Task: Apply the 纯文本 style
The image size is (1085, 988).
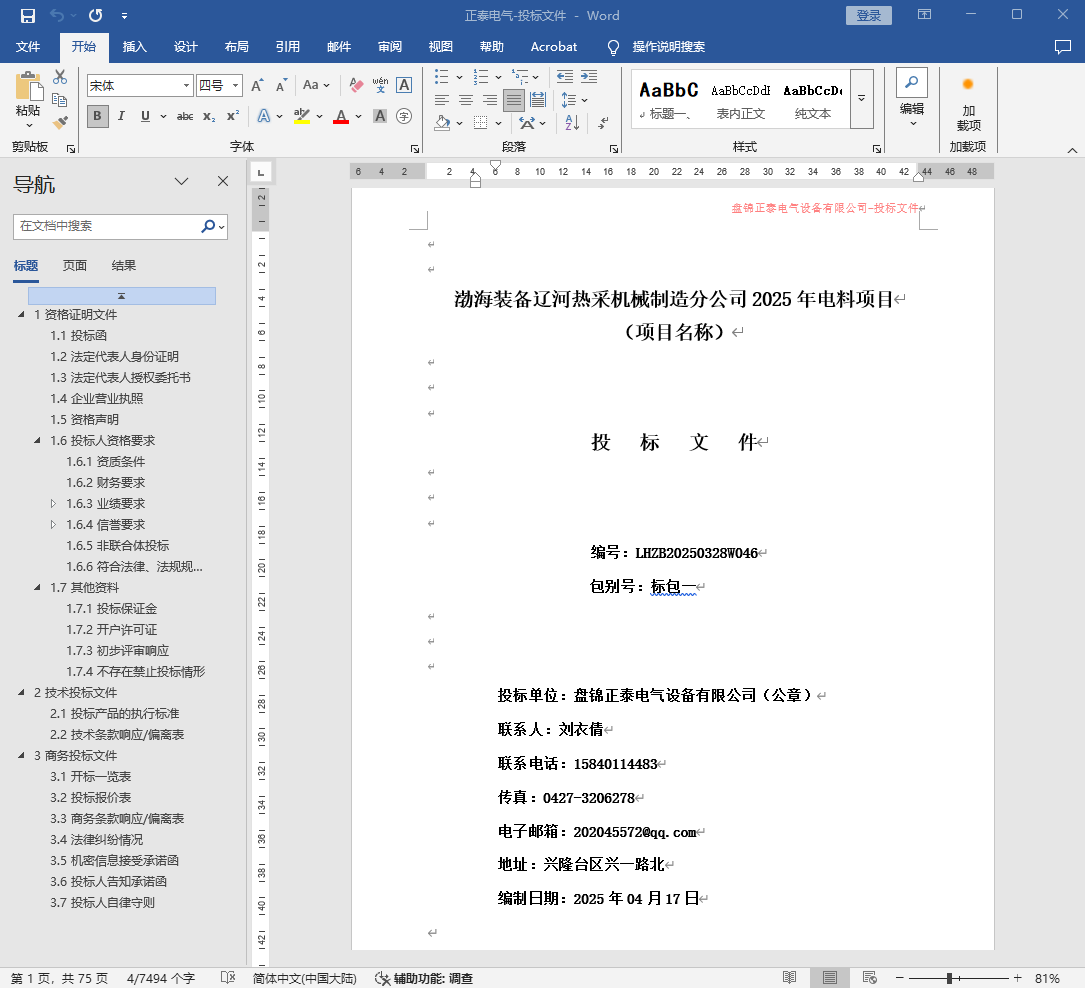Action: (x=812, y=100)
